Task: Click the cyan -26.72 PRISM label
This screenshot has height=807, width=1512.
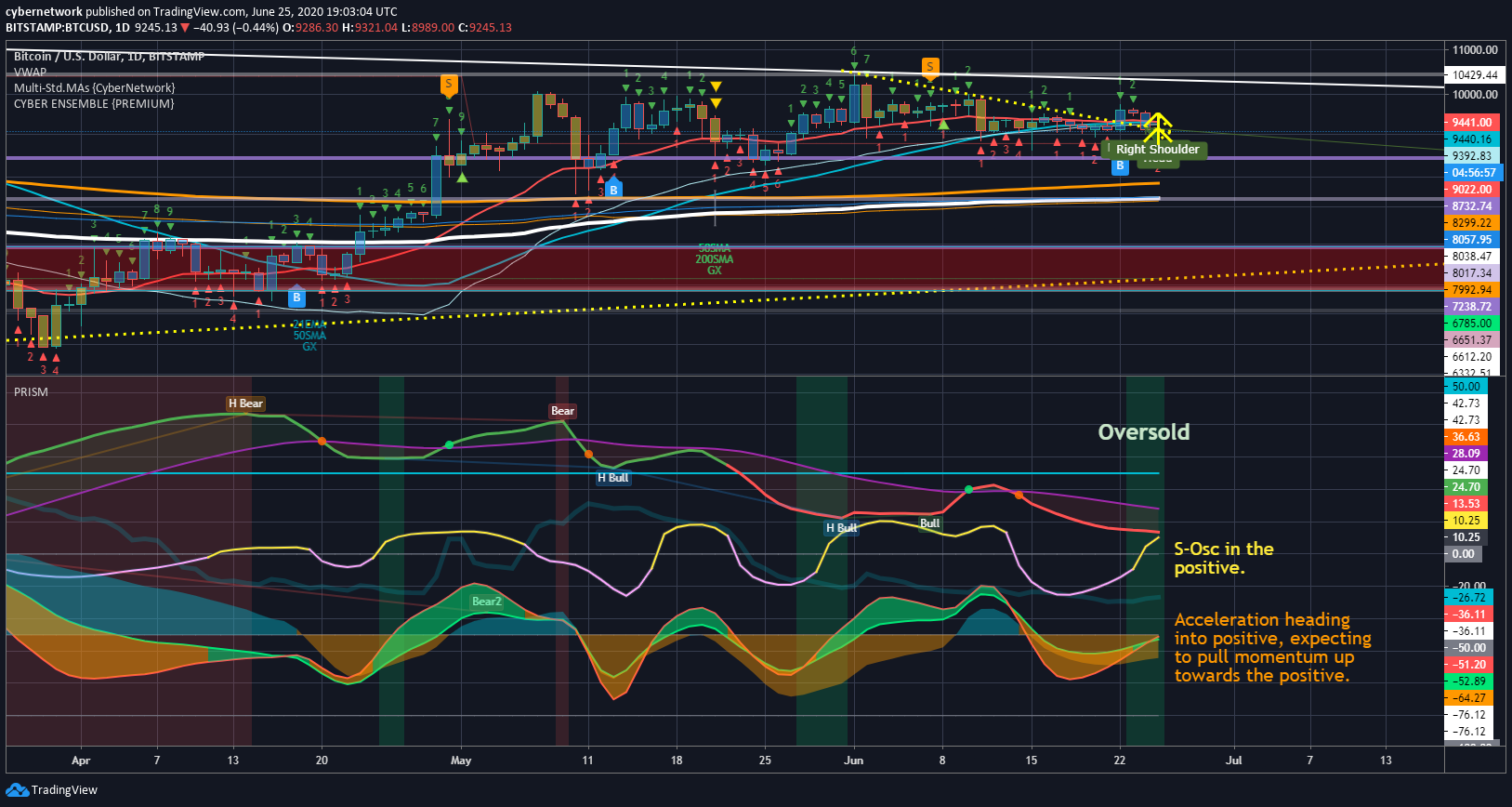Action: (x=1469, y=597)
